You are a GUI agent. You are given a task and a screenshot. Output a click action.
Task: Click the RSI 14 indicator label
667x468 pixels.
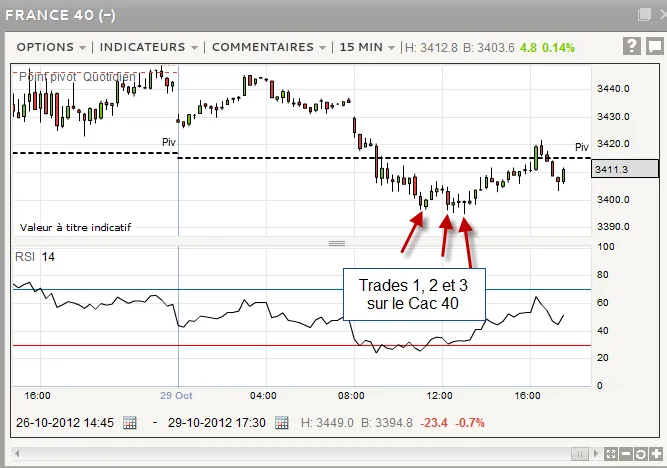point(35,257)
